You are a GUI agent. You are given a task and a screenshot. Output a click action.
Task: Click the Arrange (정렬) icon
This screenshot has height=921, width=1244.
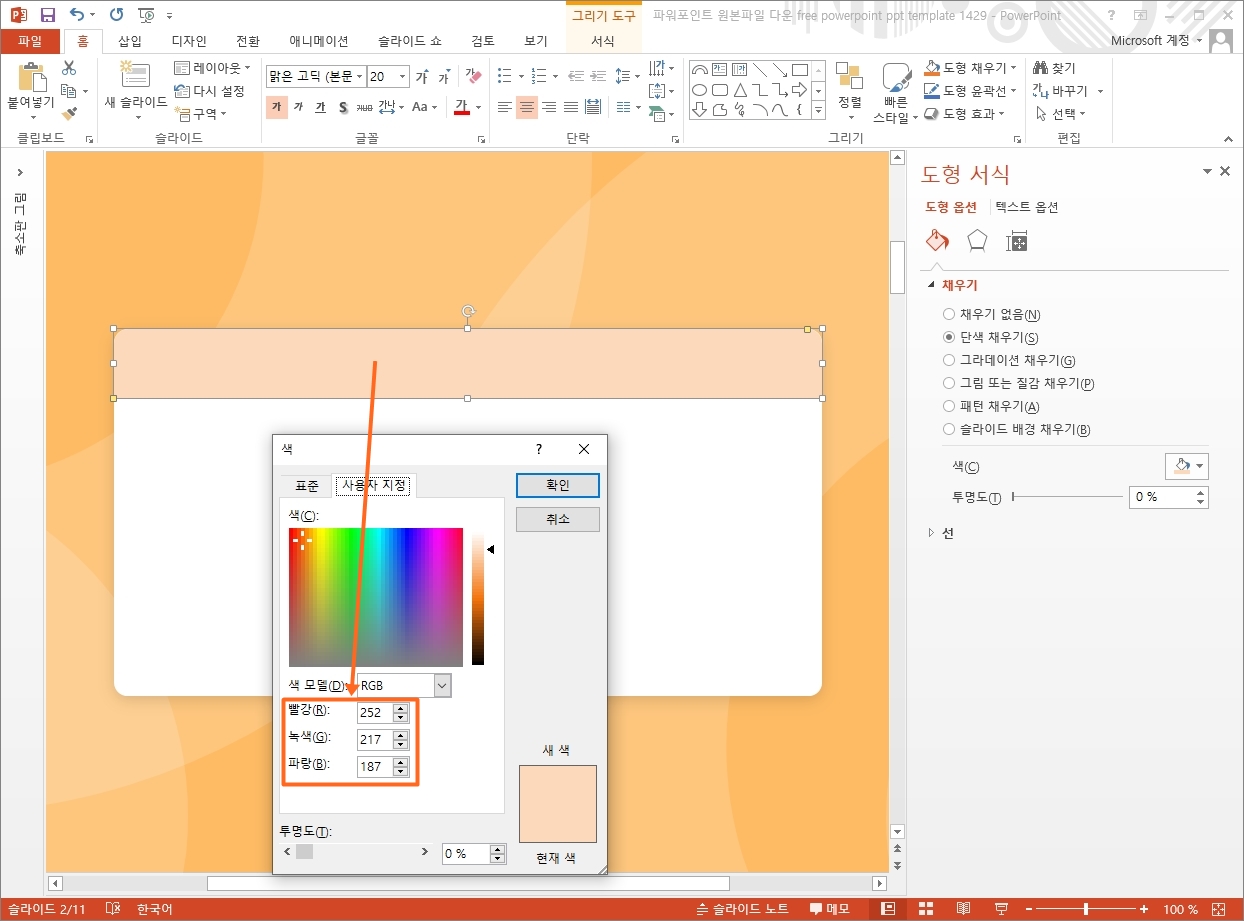(x=849, y=77)
